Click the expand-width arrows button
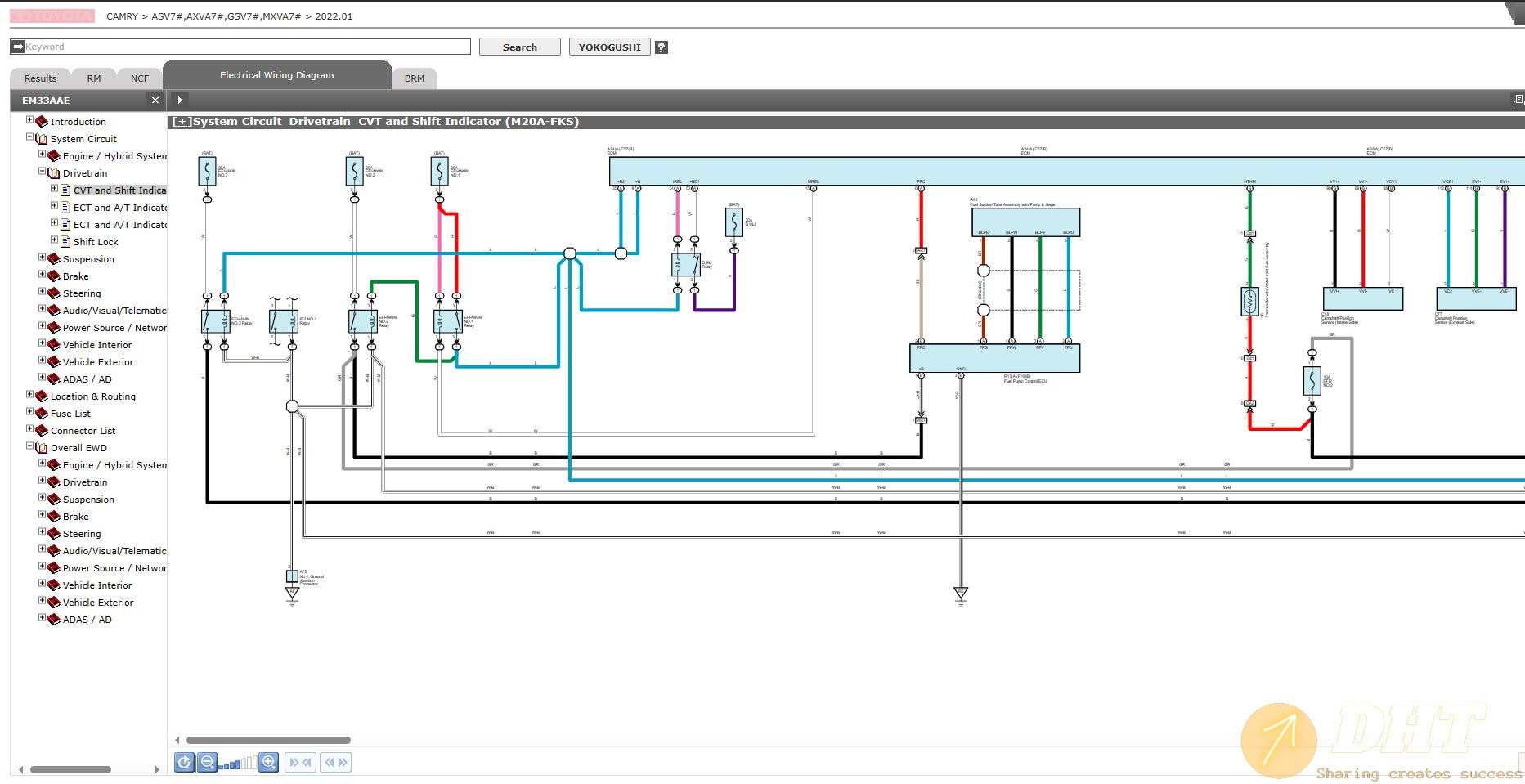The width and height of the screenshot is (1525, 784). pos(336,762)
